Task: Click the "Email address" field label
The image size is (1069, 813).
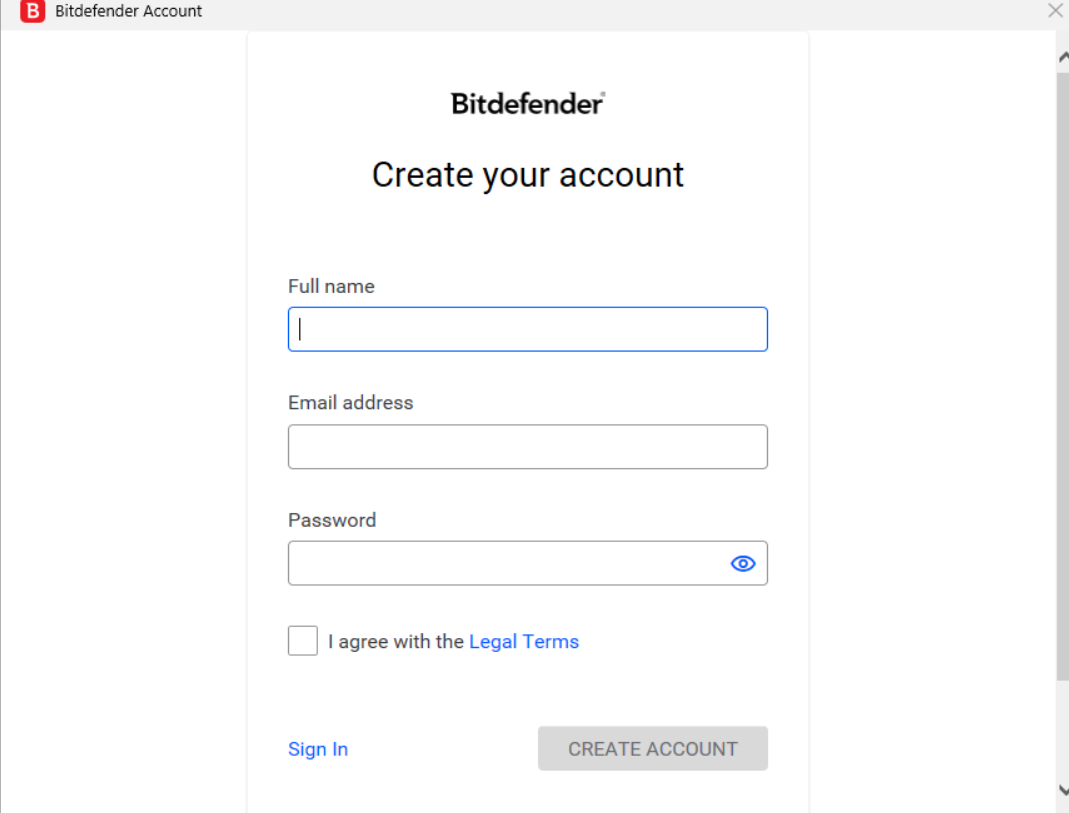Action: click(x=350, y=403)
